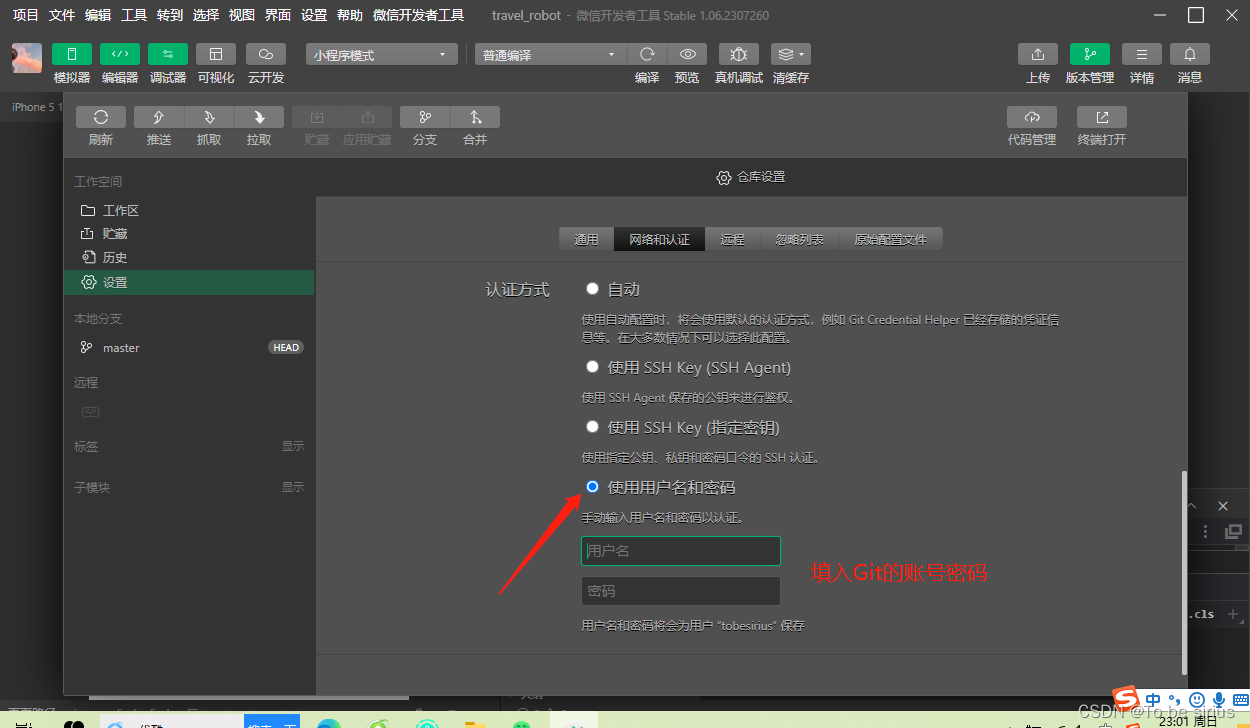Open the 小程序模式 mode dropdown

[382, 55]
